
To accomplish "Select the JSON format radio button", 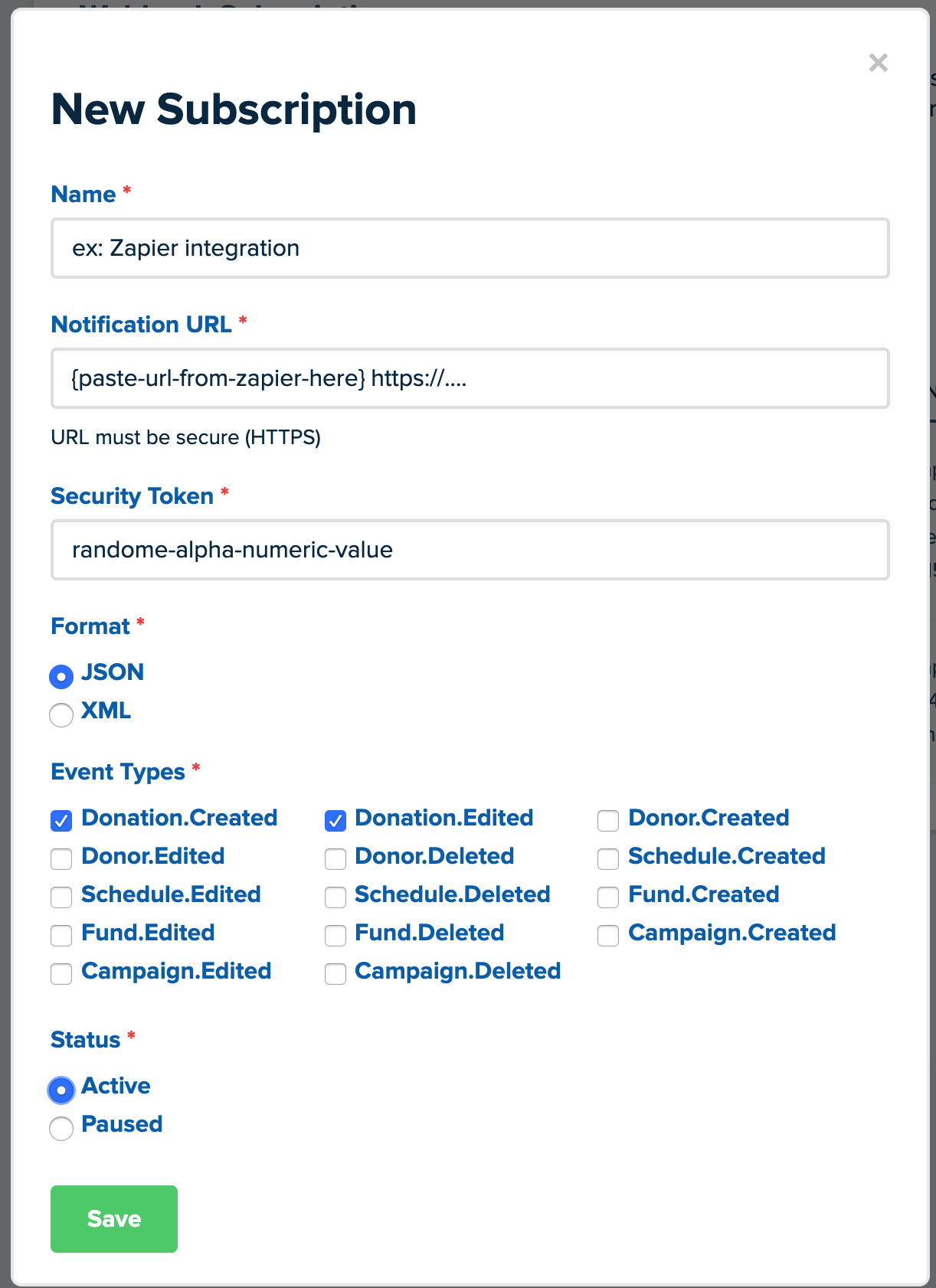I will point(61,676).
